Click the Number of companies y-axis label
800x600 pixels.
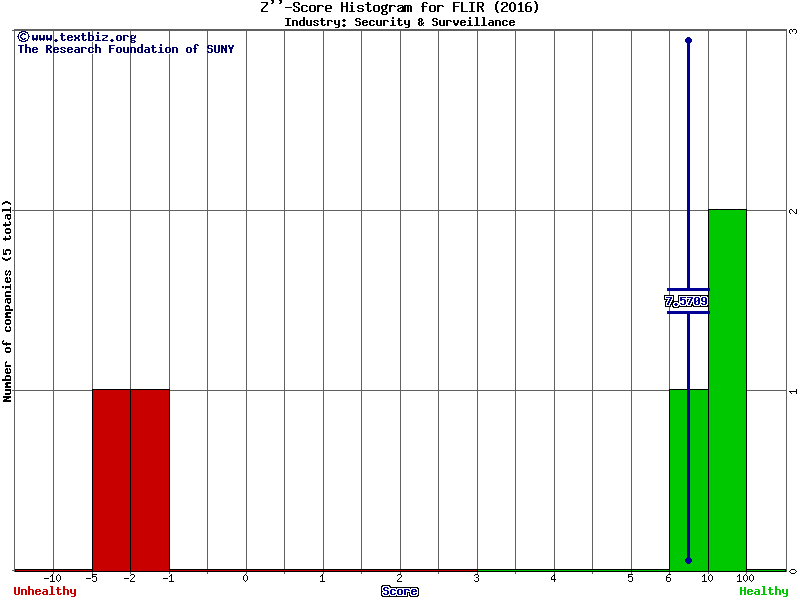tap(8, 300)
